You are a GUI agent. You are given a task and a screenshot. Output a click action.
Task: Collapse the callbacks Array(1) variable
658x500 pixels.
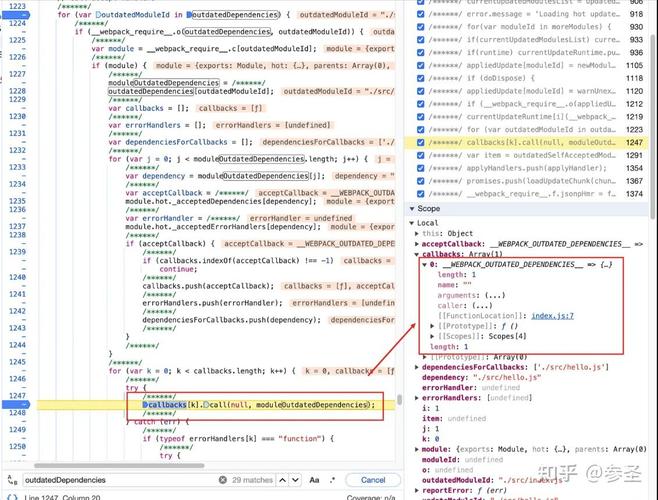(417, 254)
